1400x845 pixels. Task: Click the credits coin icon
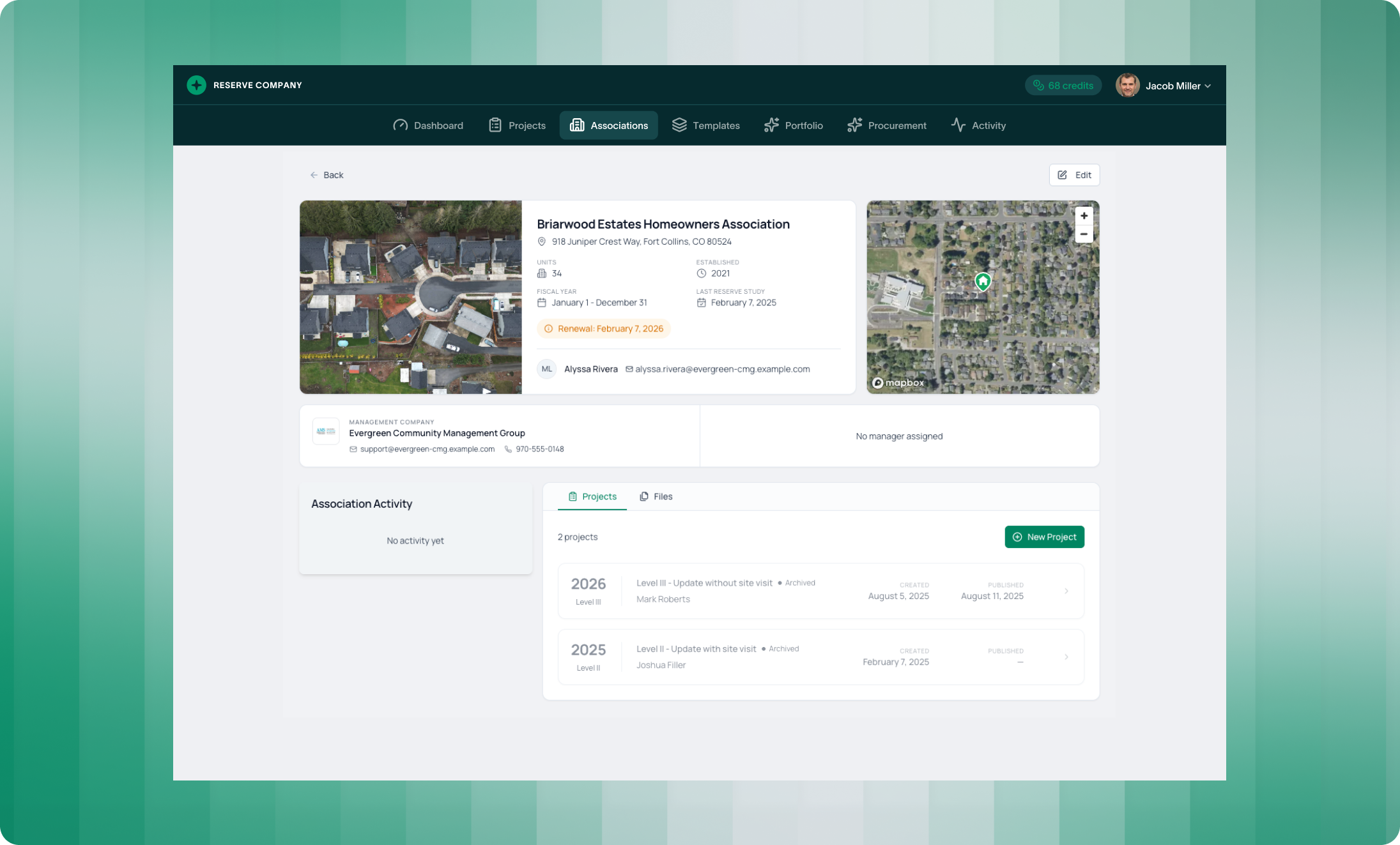point(1038,86)
